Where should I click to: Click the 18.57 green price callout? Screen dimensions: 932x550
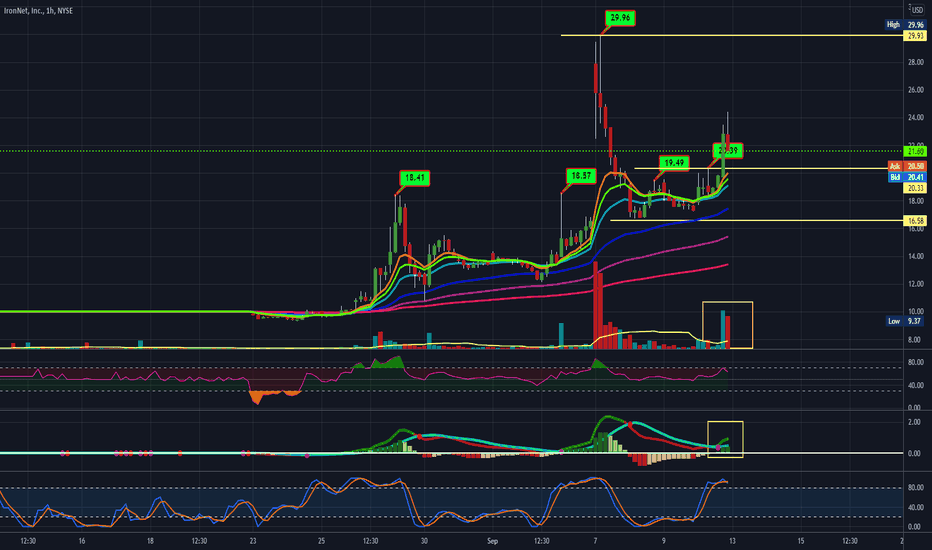click(581, 175)
